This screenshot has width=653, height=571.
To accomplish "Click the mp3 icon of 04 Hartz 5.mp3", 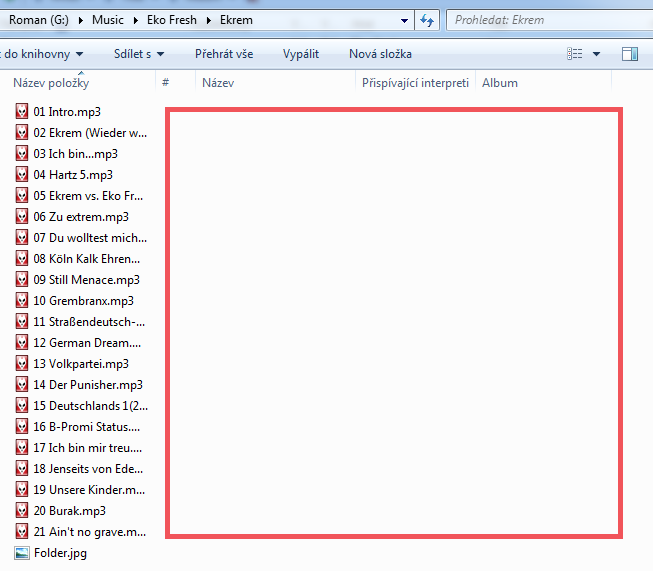I will 22,175.
